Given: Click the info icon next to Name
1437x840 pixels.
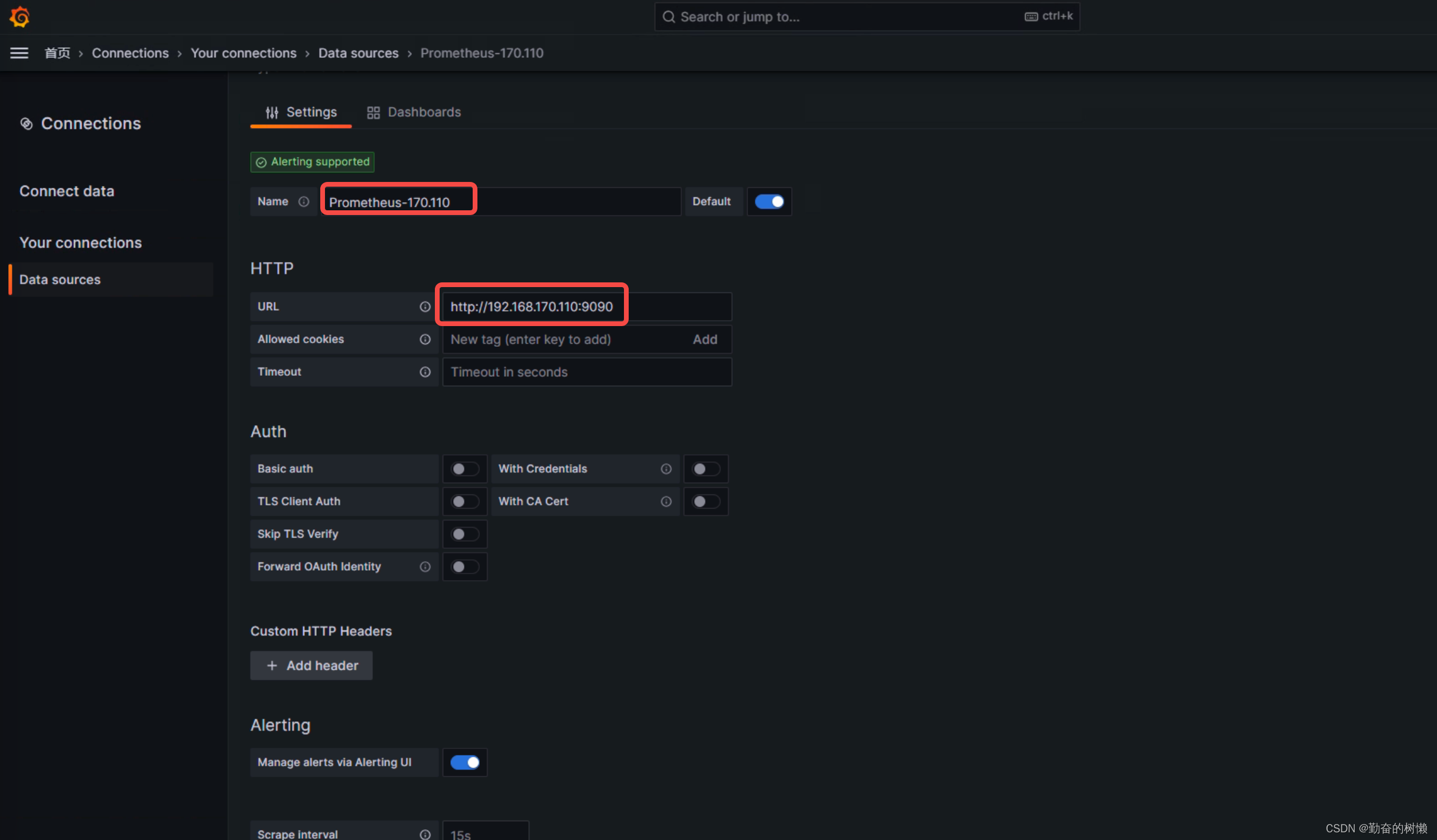Looking at the screenshot, I should [304, 201].
